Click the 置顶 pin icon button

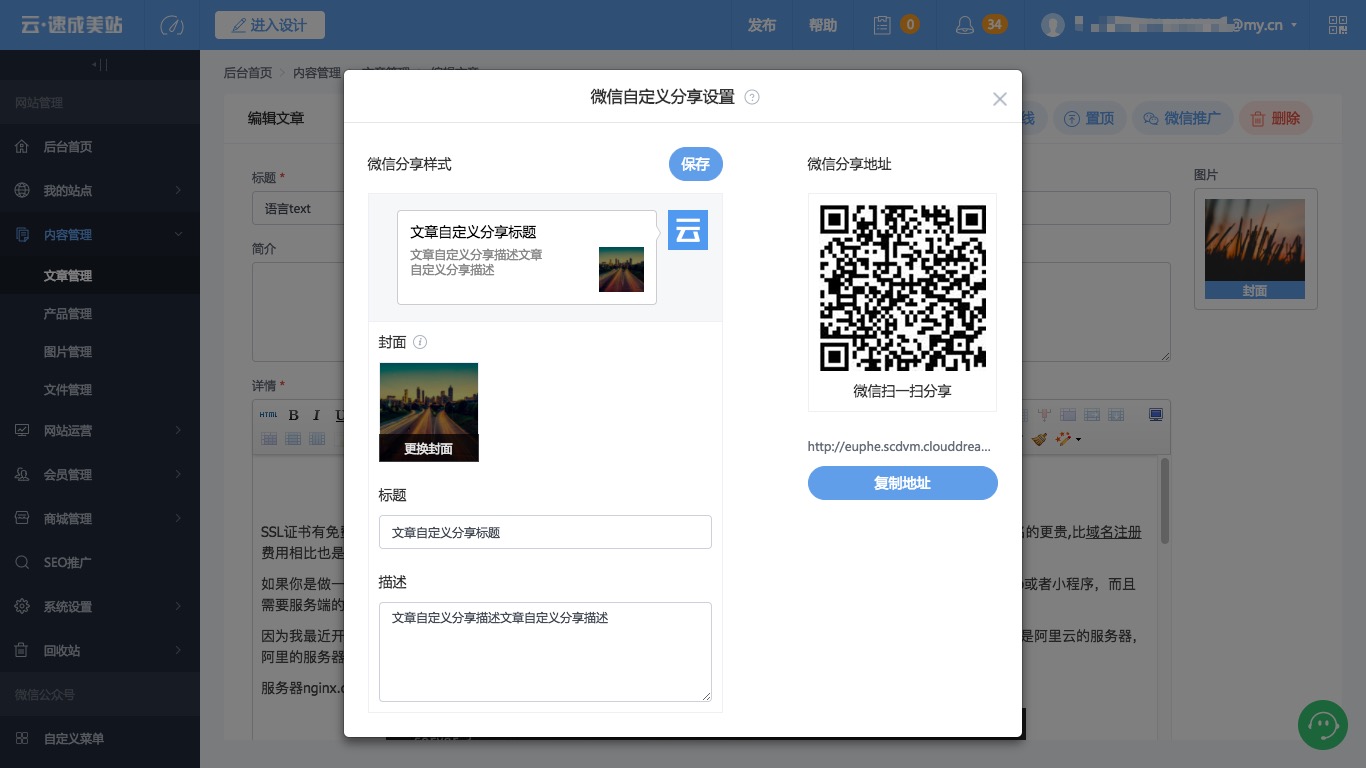(x=1089, y=118)
